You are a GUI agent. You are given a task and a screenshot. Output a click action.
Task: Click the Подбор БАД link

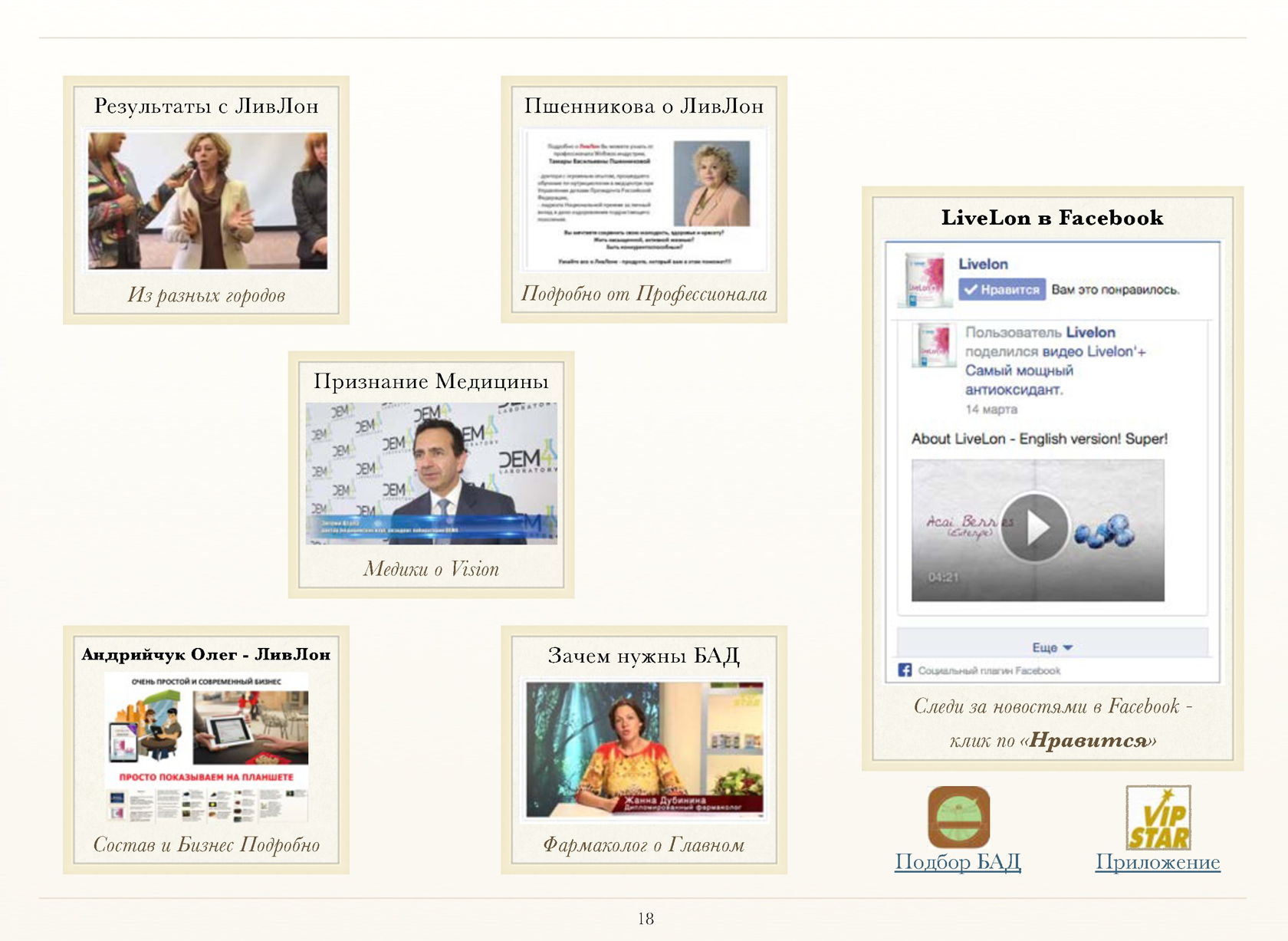[958, 862]
